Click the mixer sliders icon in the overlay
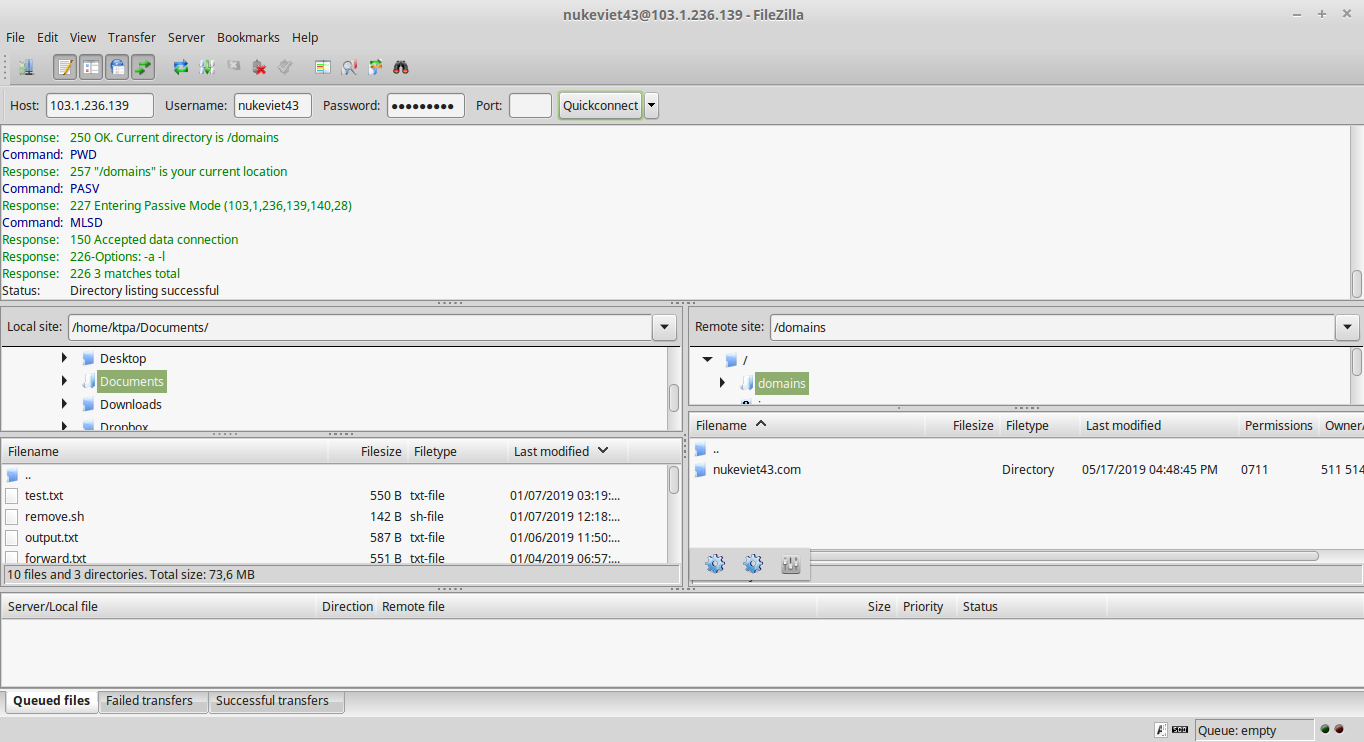The width and height of the screenshot is (1364, 742). pyautogui.click(x=791, y=564)
